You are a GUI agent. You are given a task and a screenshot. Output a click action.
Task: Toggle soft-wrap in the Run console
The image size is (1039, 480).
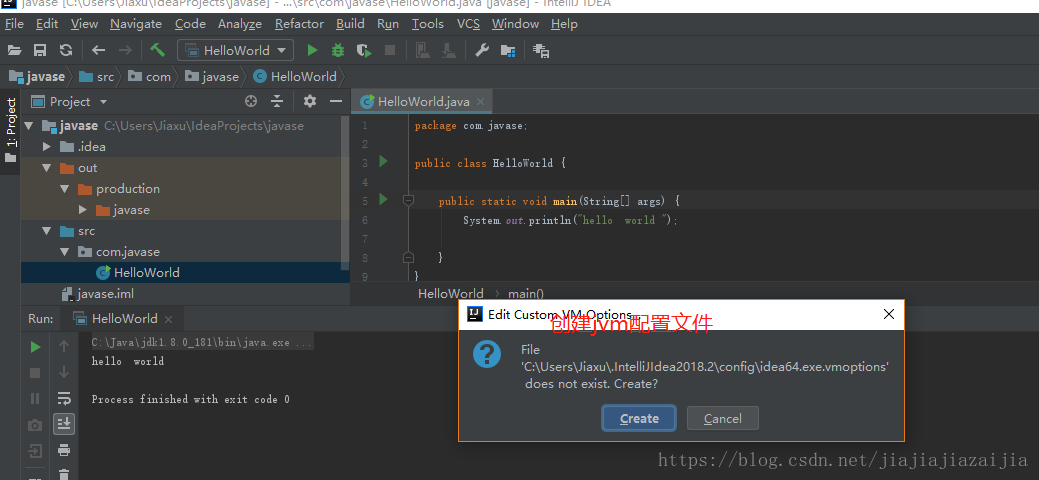64,398
